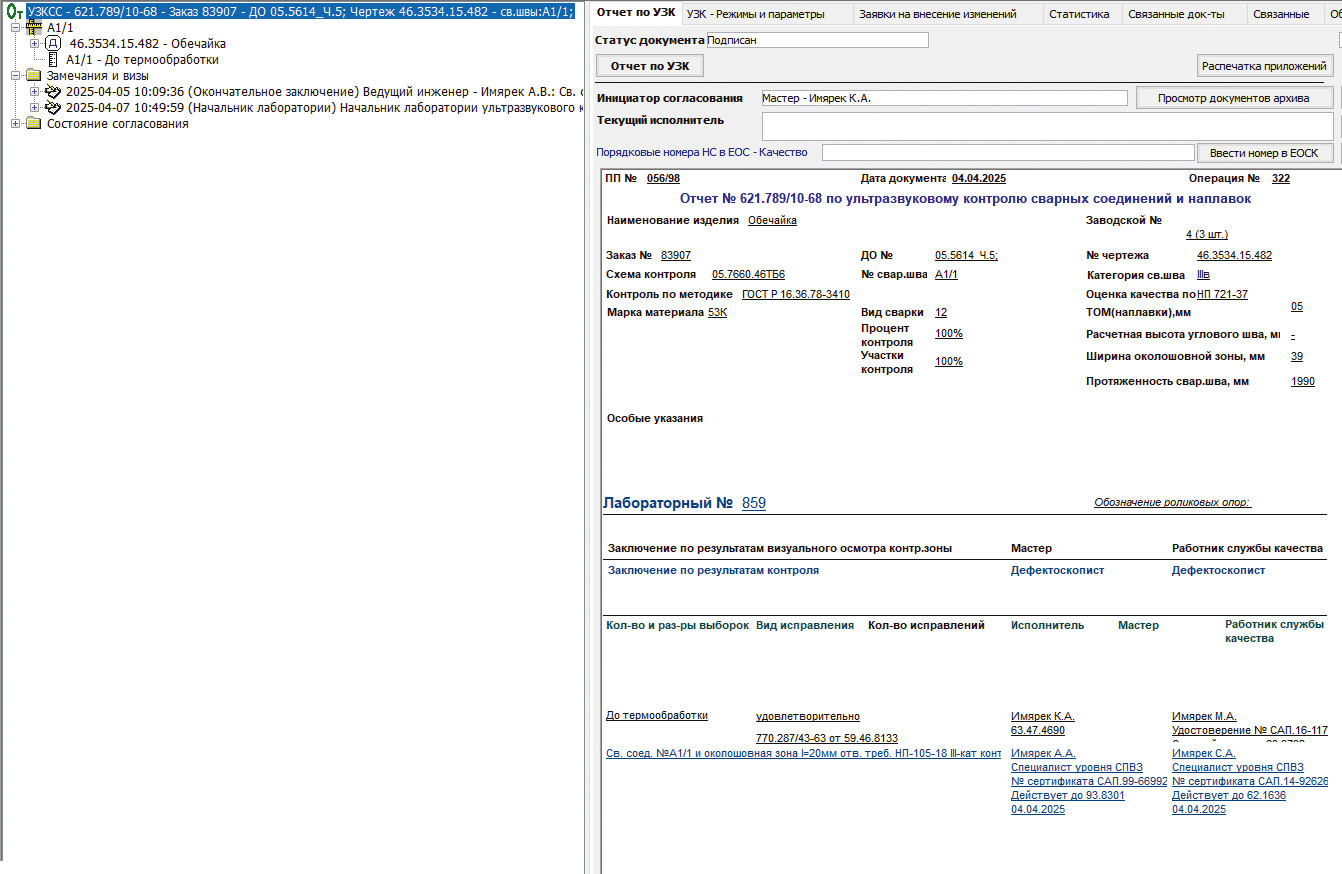Click the signature icon of 2025-04-07 entry
Viewport: 1342px width, 874px height.
53,108
